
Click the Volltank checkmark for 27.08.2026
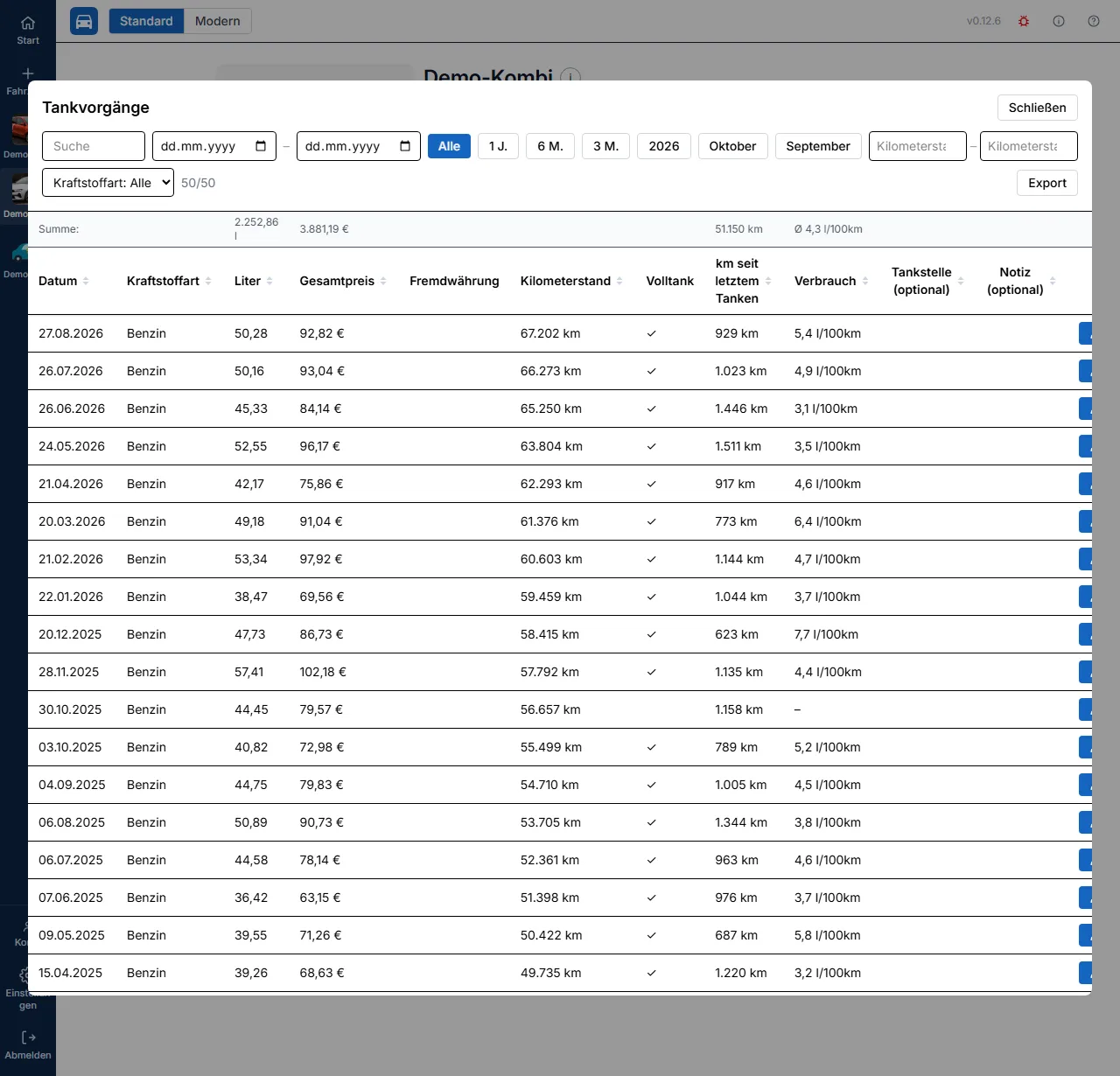tap(652, 333)
